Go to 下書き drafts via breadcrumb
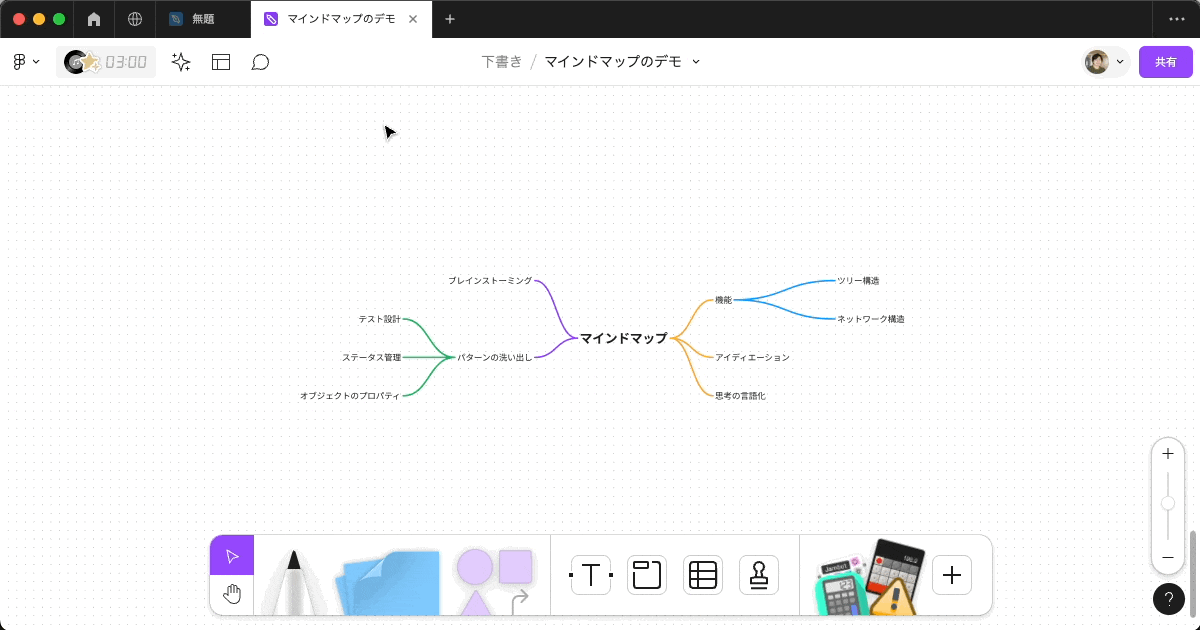 [501, 61]
